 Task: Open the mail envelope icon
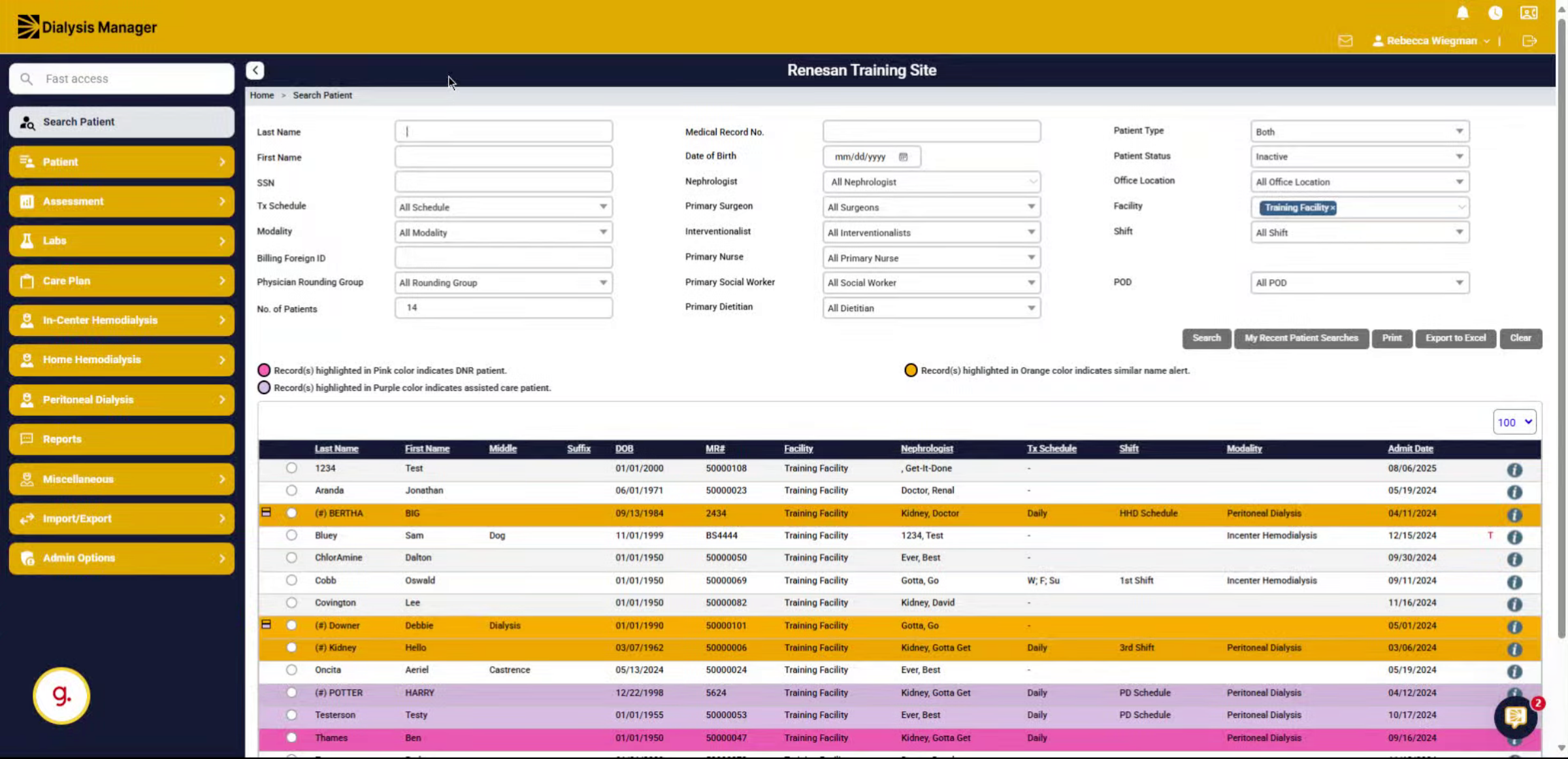[x=1345, y=41]
